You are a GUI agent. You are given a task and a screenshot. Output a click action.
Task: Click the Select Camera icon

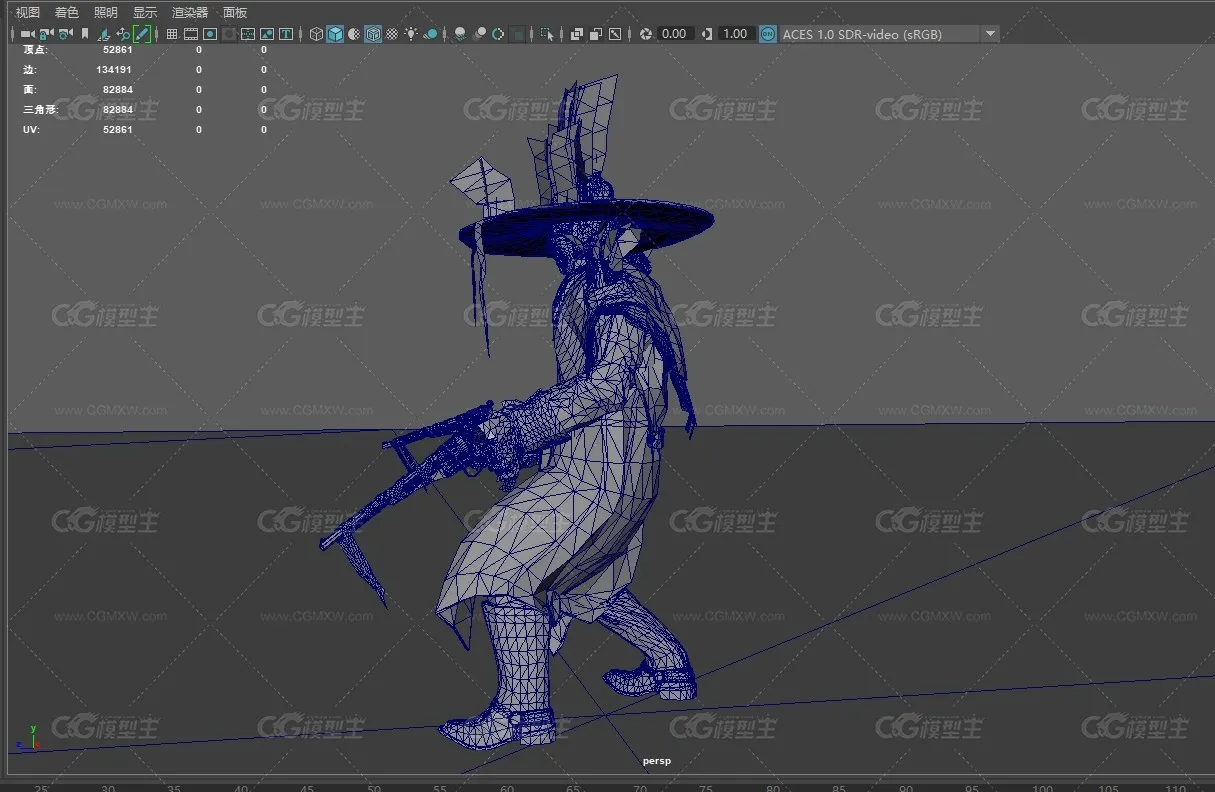tap(27, 34)
